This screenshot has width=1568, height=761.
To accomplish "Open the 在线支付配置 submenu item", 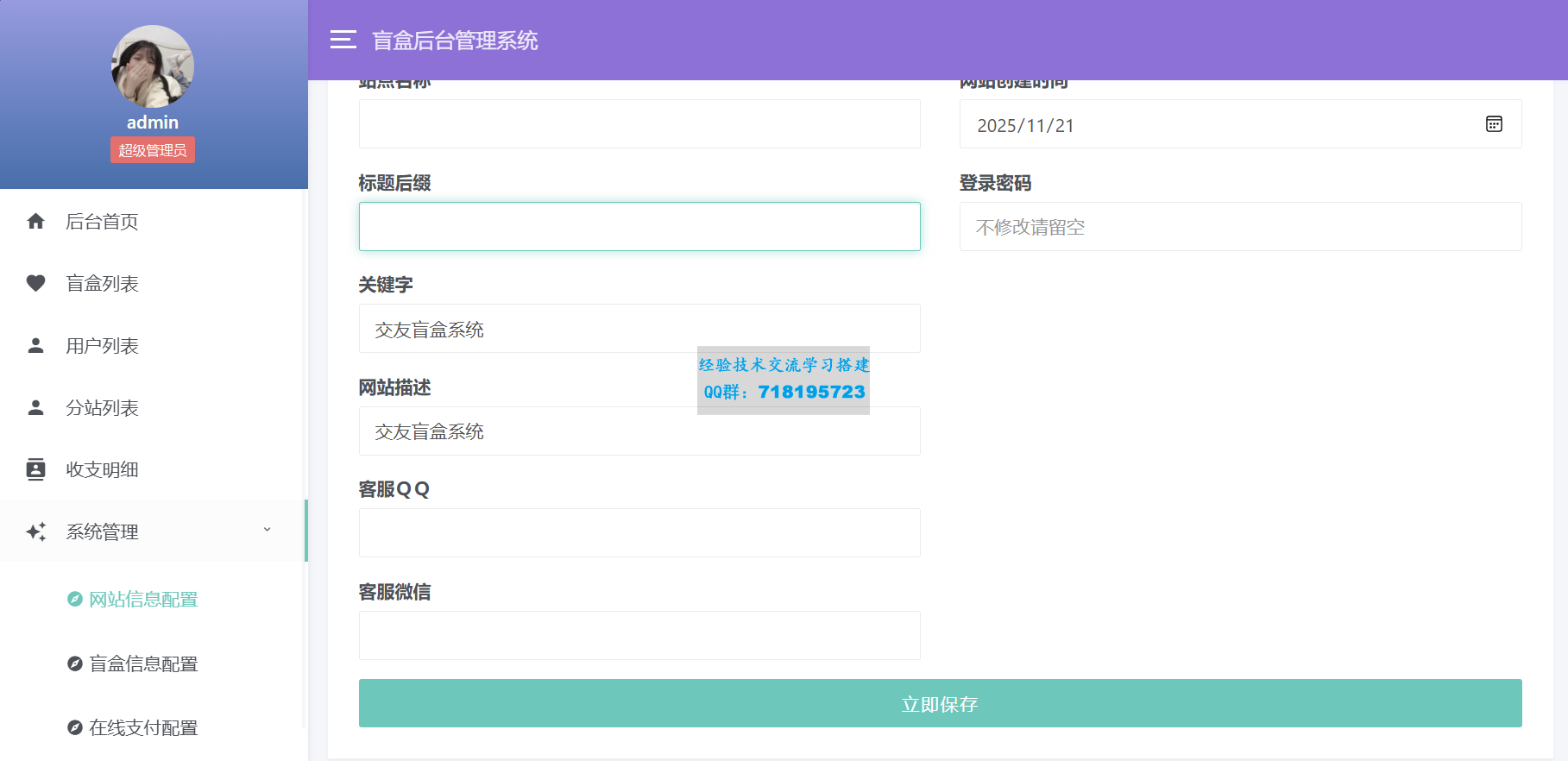I will coord(143,728).
